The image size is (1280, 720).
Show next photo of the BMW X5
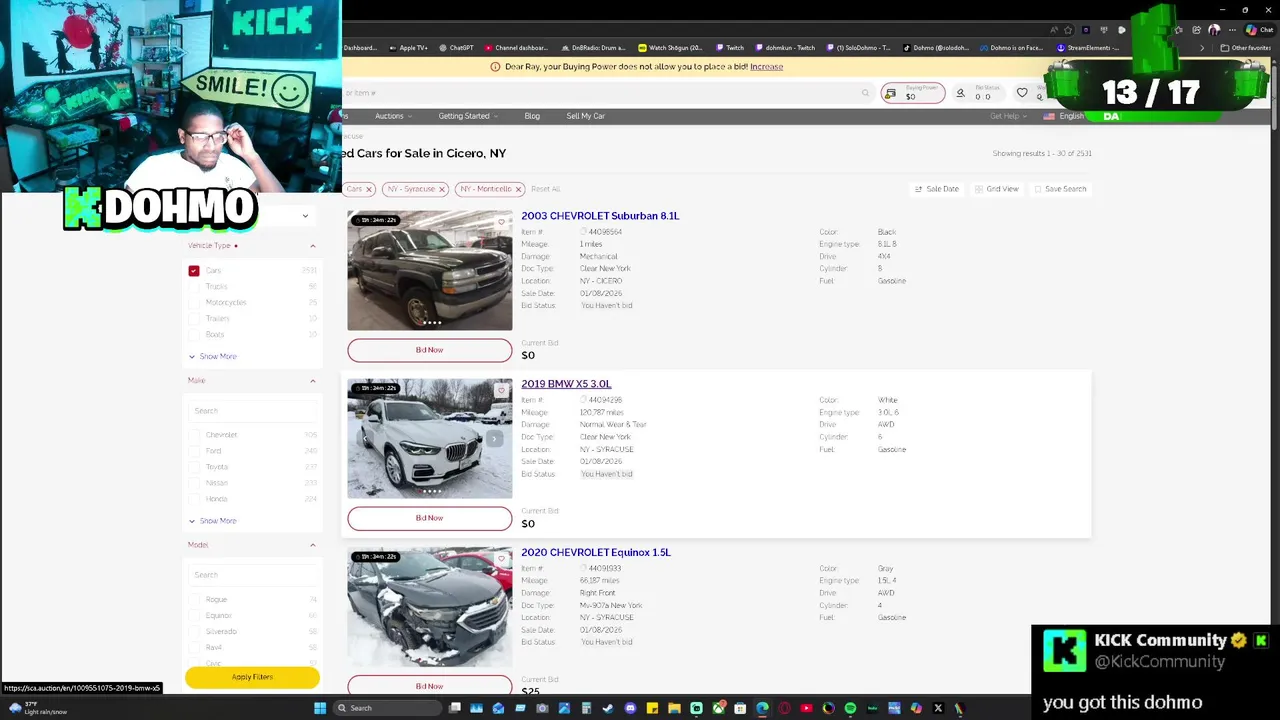pyautogui.click(x=495, y=439)
